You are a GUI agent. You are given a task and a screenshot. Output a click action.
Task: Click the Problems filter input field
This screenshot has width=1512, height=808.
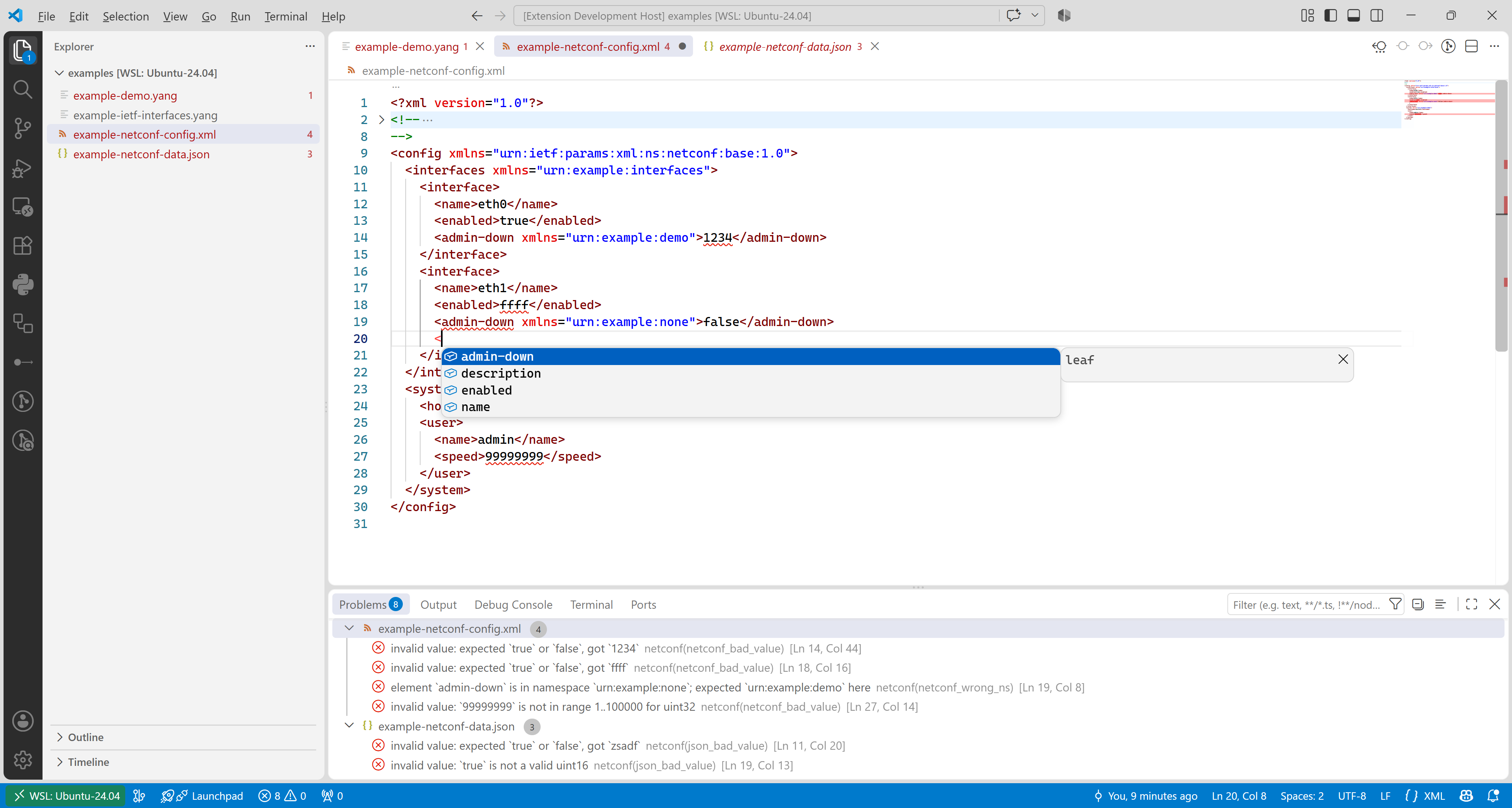point(1306,604)
